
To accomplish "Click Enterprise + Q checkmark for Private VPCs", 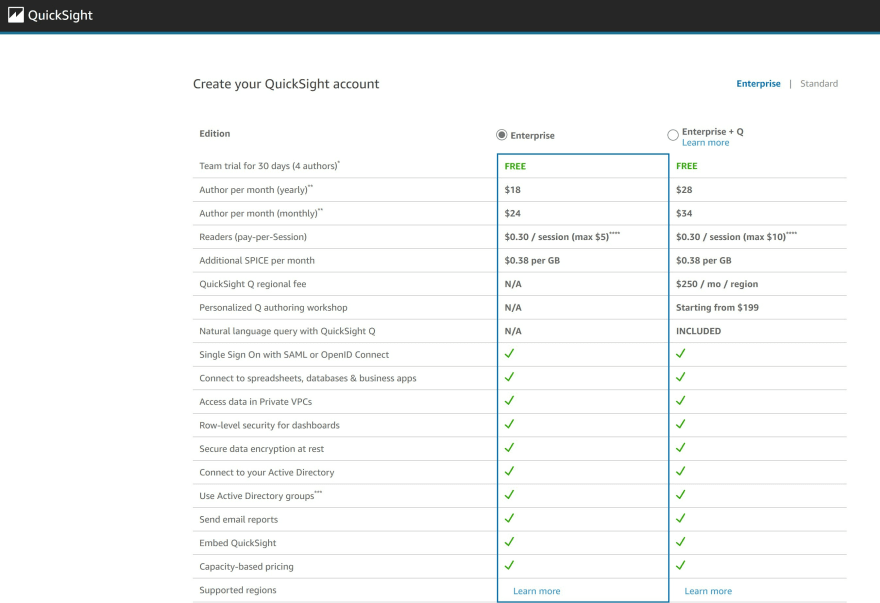I will (x=680, y=401).
